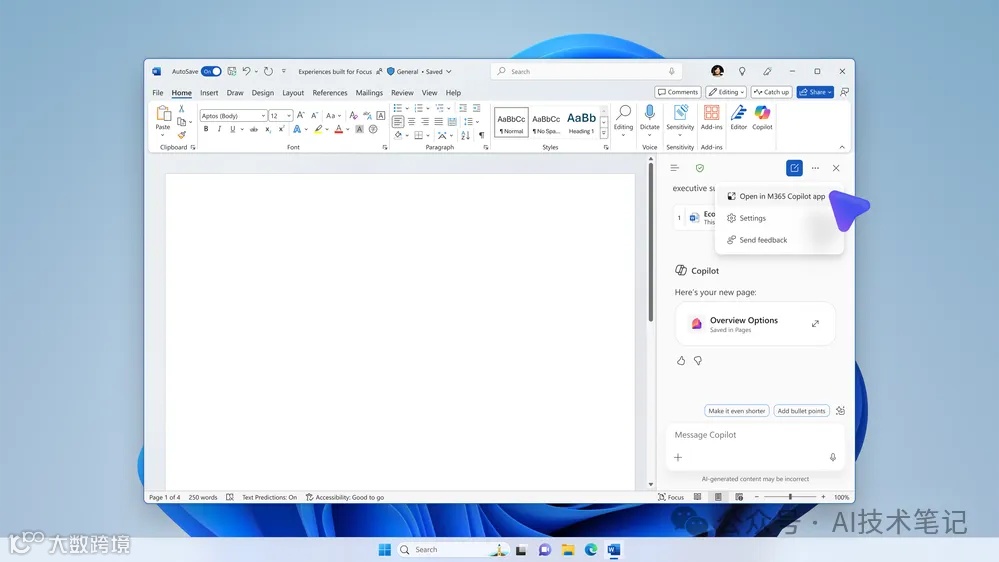This screenshot has width=999, height=562.
Task: Click the Subscript icon
Action: (x=268, y=129)
